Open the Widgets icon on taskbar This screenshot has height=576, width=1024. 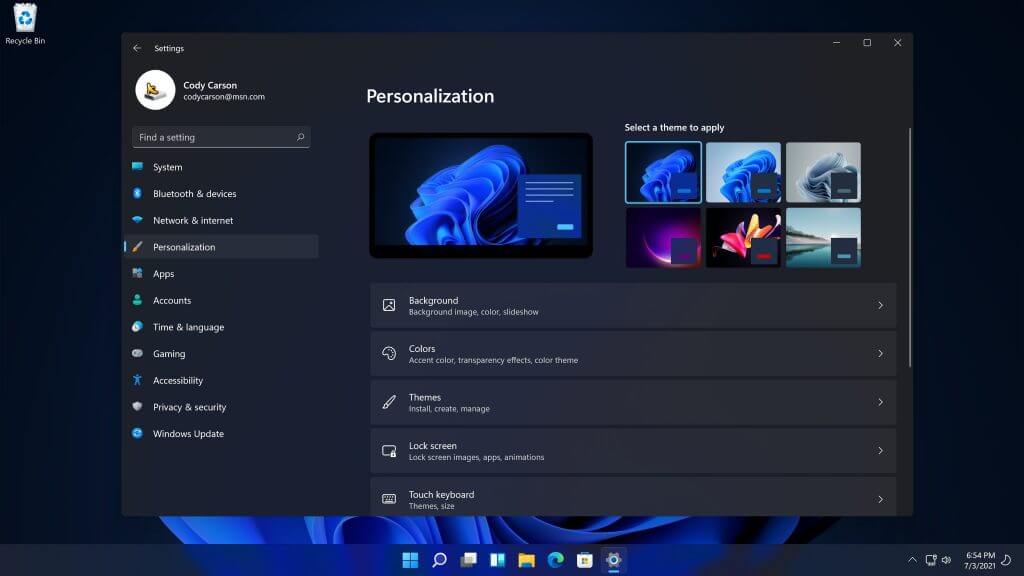coord(498,560)
